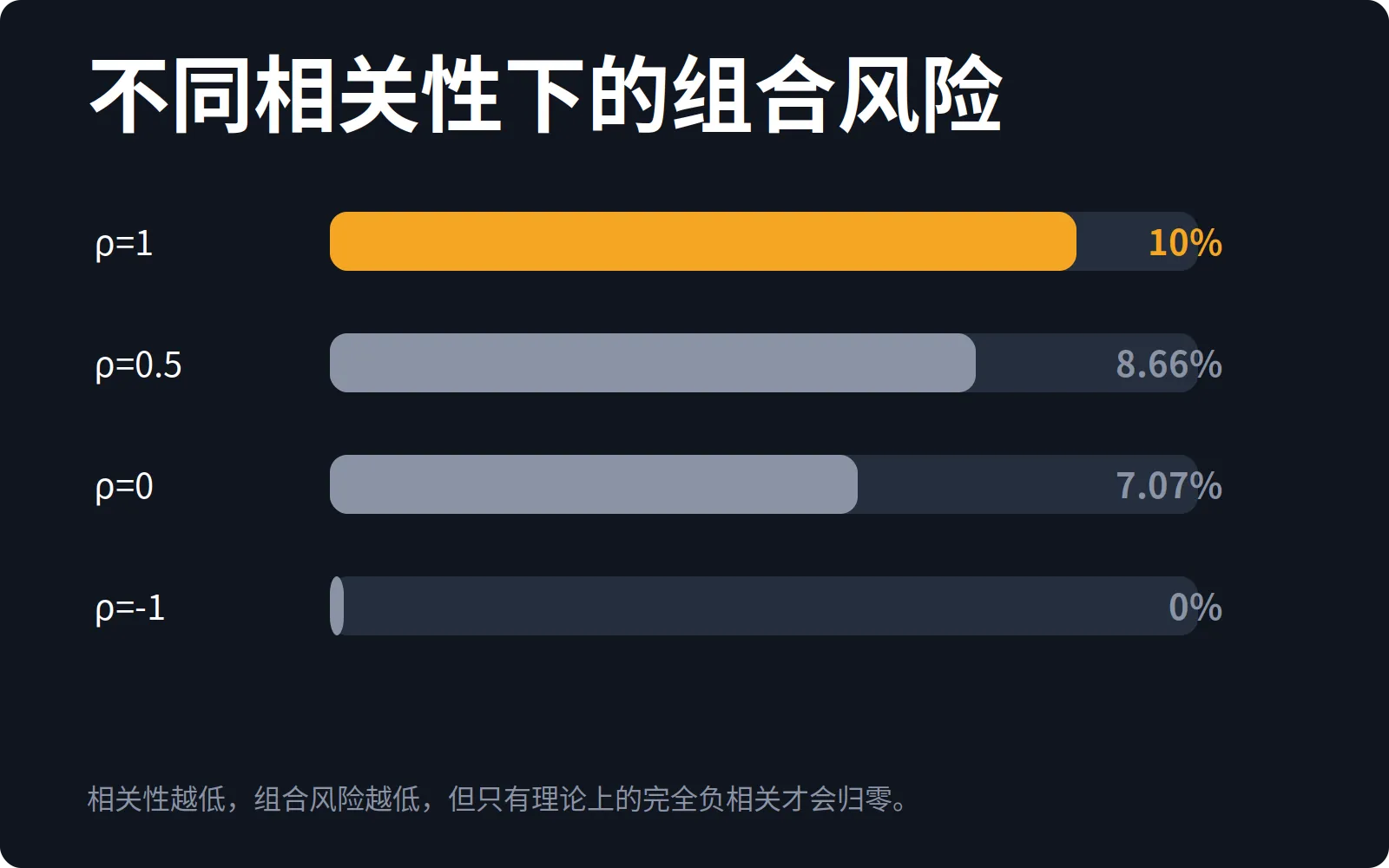Click the 0% value label

pyautogui.click(x=1195, y=607)
